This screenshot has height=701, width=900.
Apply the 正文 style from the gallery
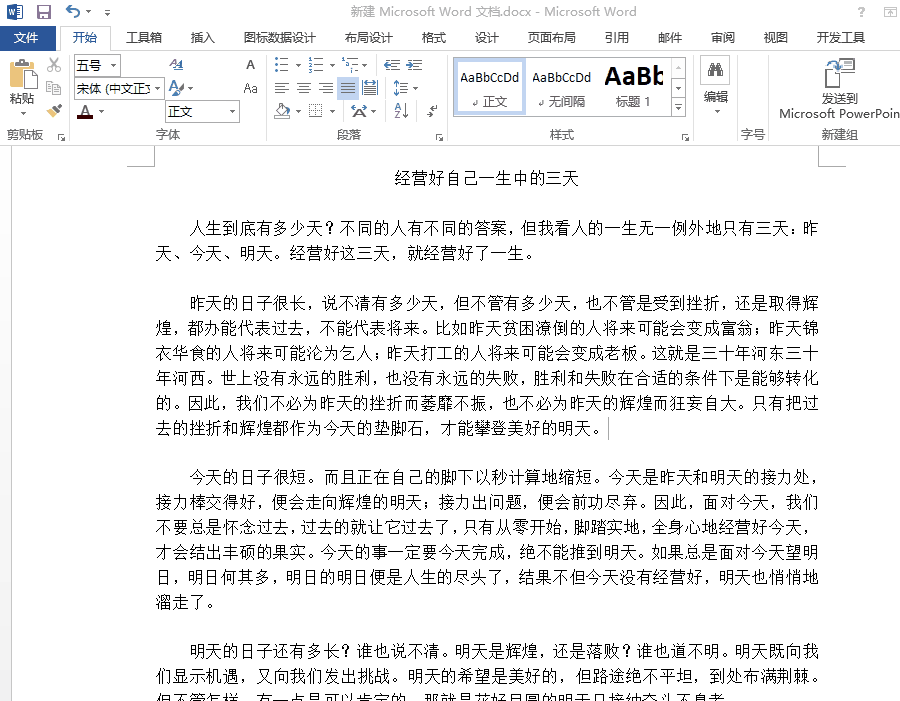point(490,87)
